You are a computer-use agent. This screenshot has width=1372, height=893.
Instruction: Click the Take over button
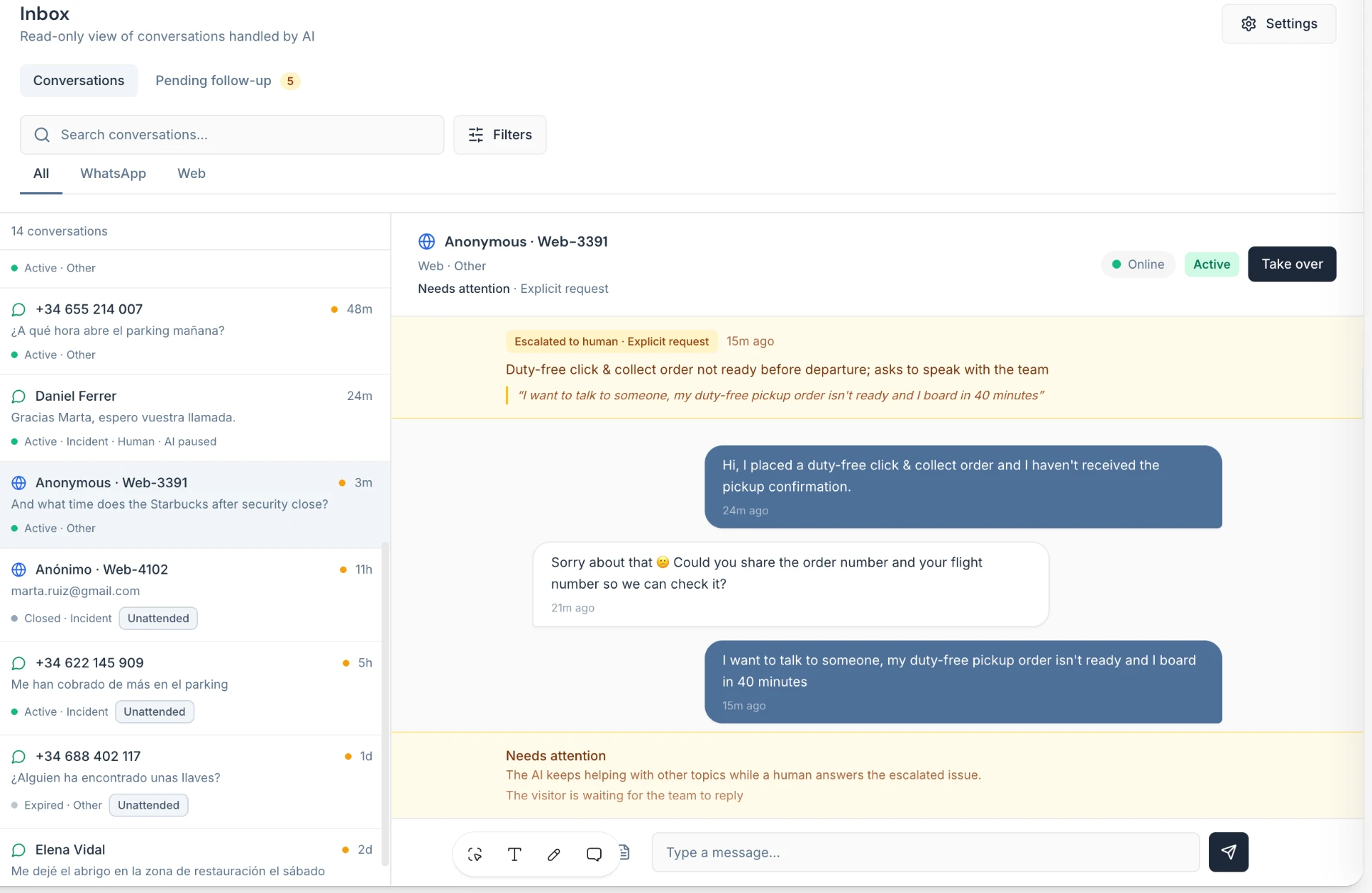click(x=1292, y=264)
